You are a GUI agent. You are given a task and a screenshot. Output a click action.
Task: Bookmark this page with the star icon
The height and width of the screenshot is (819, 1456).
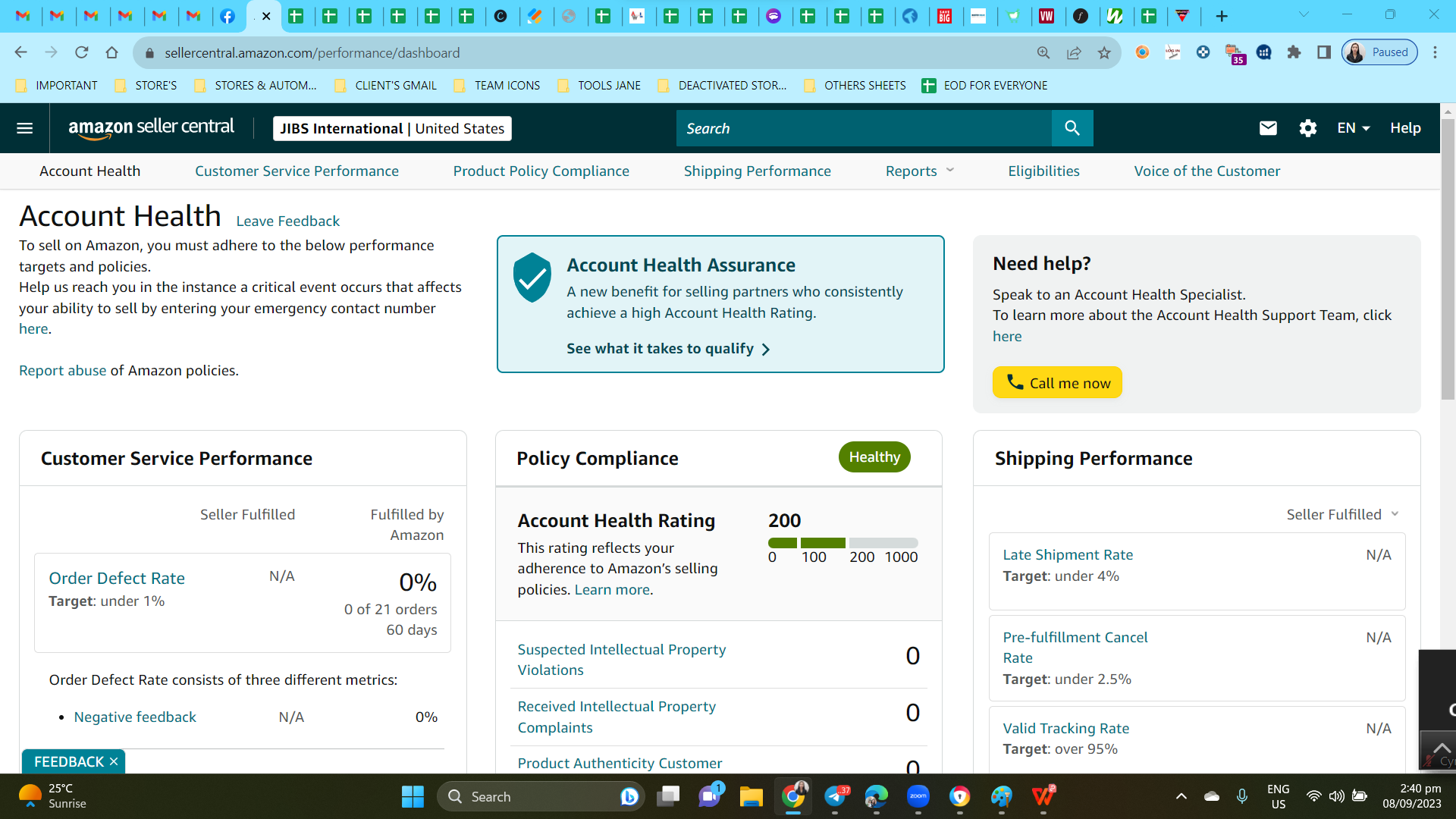pos(1104,52)
